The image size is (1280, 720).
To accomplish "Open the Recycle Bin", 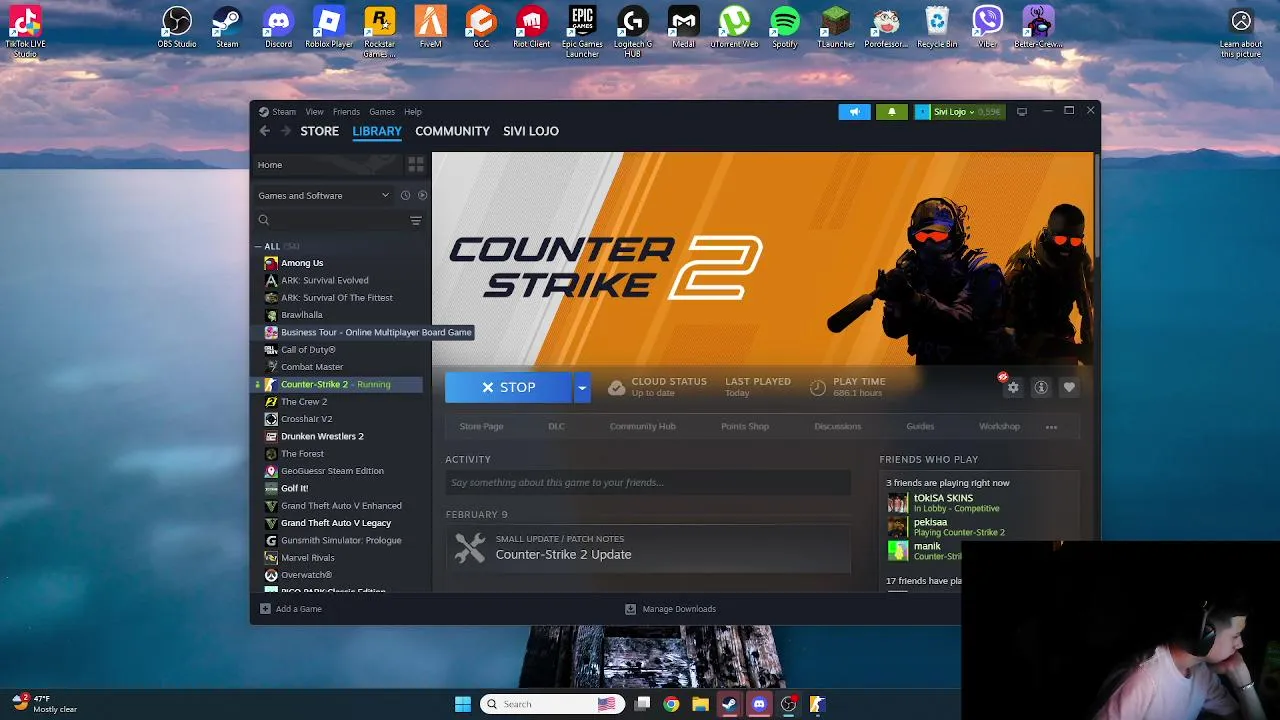I will pos(937,27).
